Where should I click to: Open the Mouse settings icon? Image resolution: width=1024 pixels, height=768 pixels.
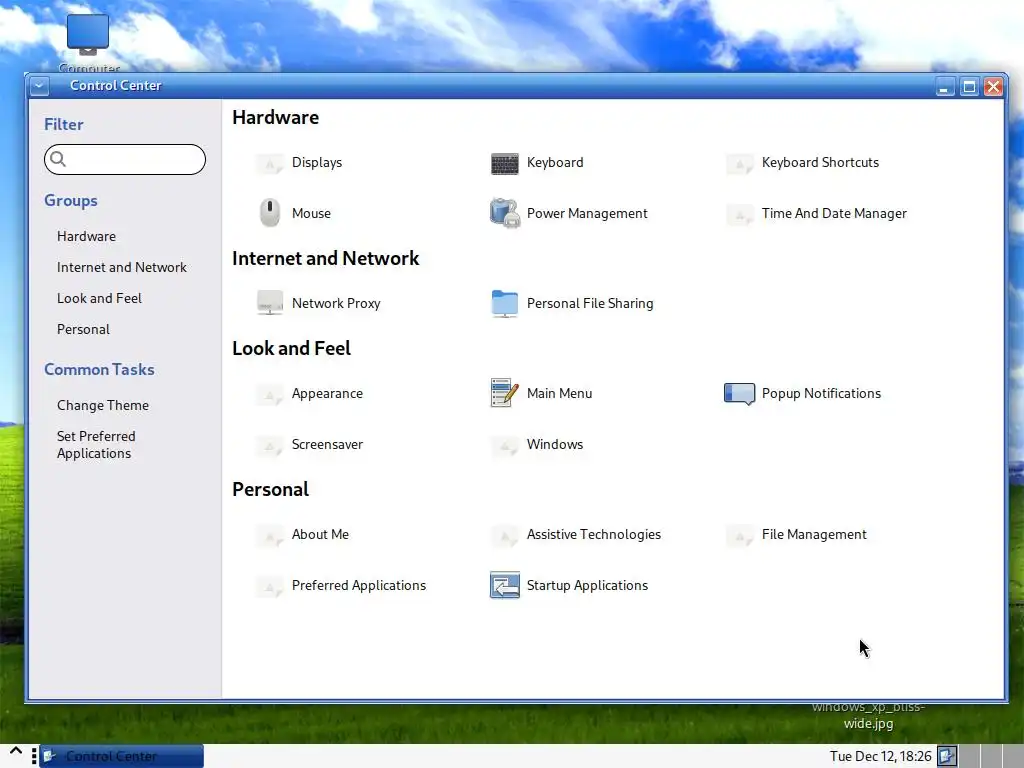[x=269, y=213]
